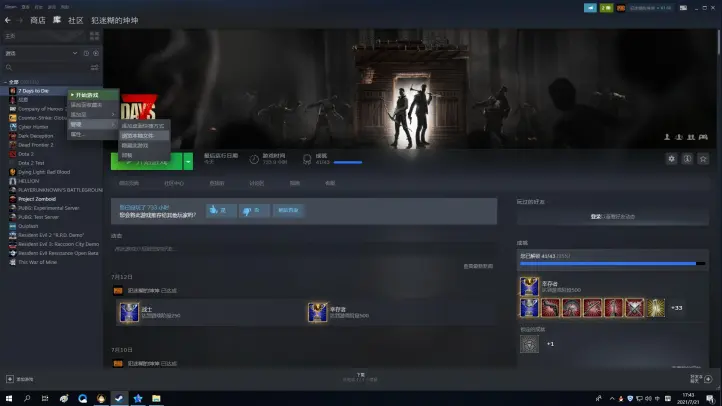
Task: Open the 社区中心 game tab
Action: point(174,183)
